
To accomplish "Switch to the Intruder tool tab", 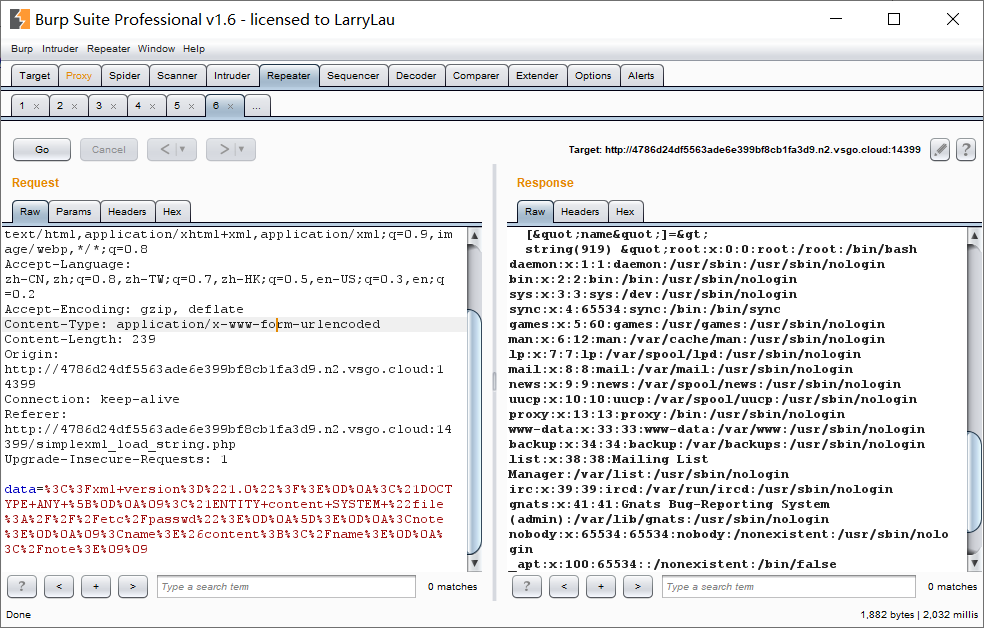I will (232, 75).
